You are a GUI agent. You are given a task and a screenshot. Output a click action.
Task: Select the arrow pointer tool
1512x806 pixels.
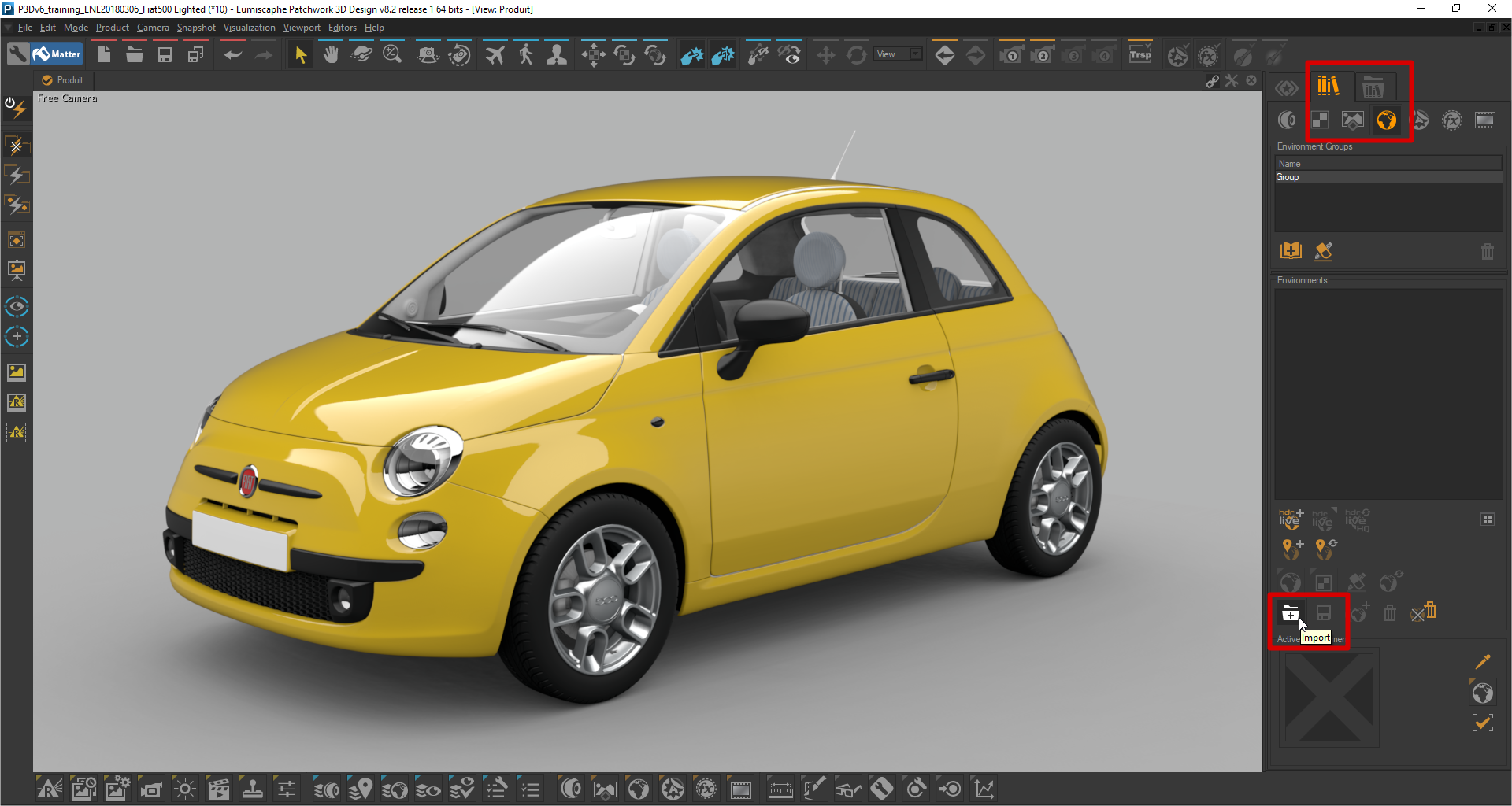tap(300, 55)
